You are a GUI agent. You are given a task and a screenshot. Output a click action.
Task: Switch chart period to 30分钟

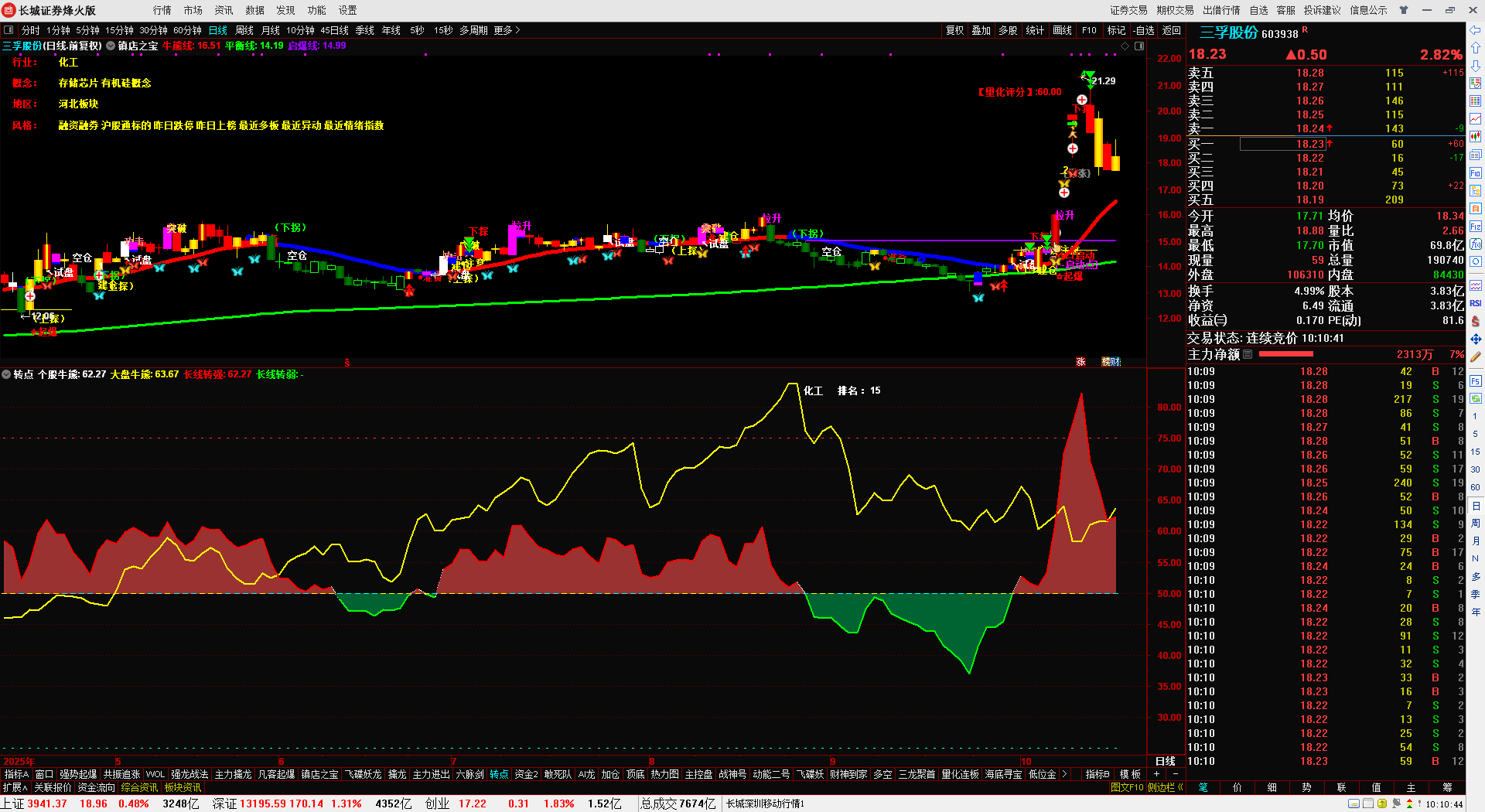click(x=153, y=30)
